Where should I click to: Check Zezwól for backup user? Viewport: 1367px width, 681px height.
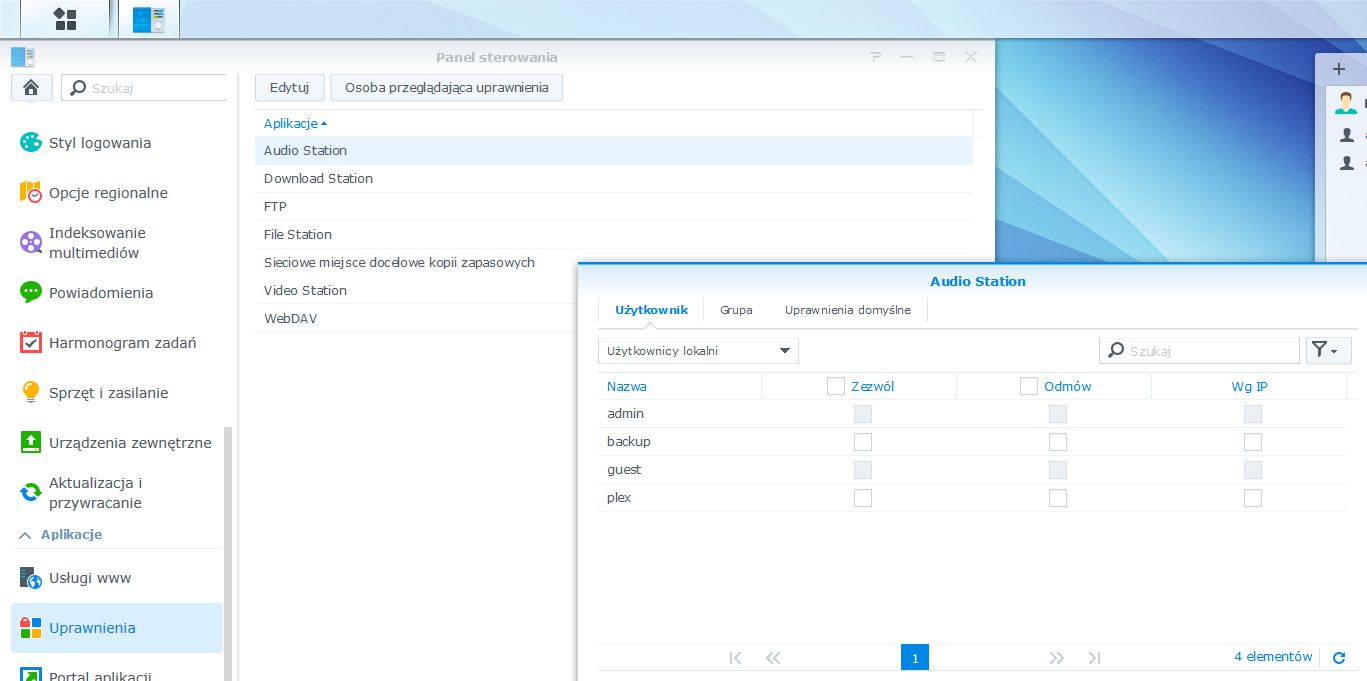pyautogui.click(x=863, y=442)
